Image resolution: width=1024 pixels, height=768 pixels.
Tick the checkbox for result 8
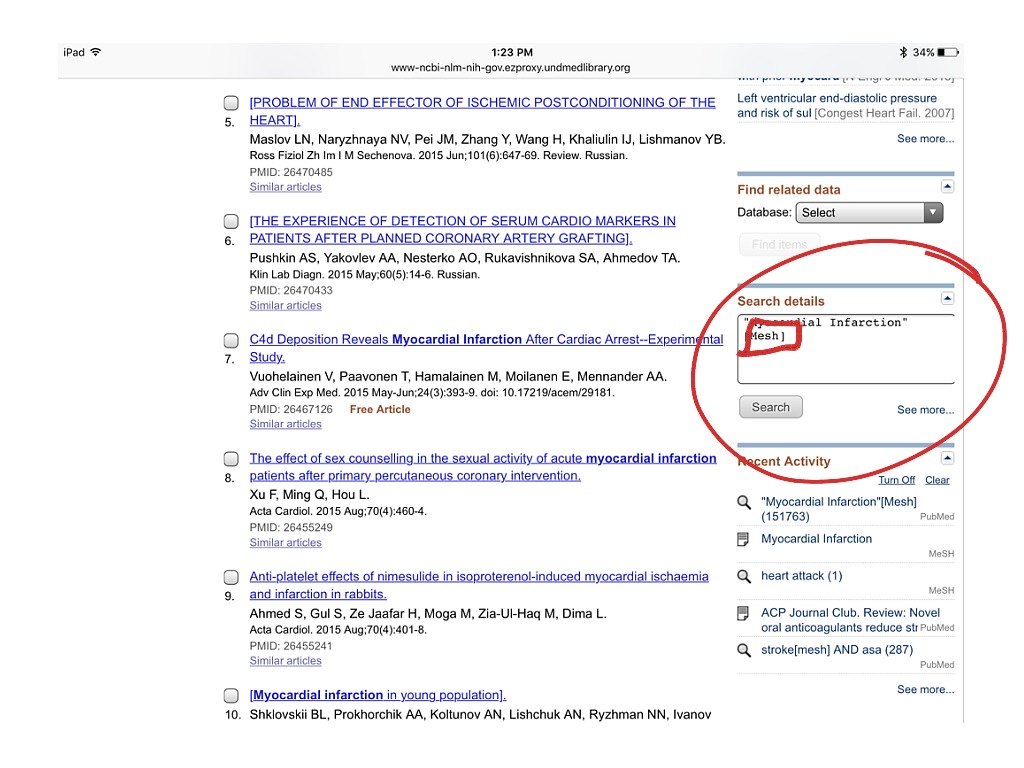point(231,458)
